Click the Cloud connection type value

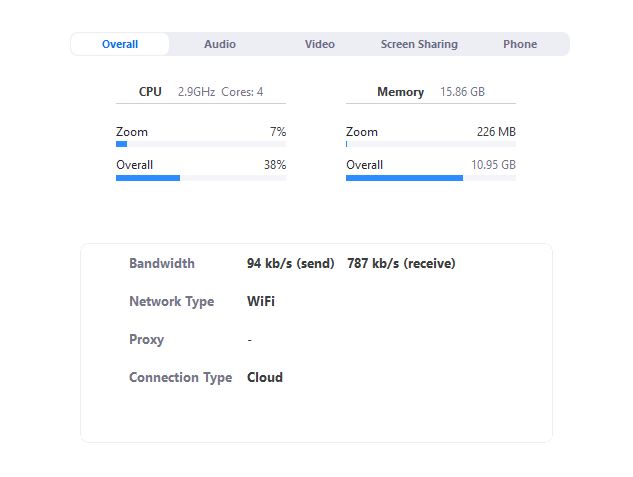(x=265, y=377)
